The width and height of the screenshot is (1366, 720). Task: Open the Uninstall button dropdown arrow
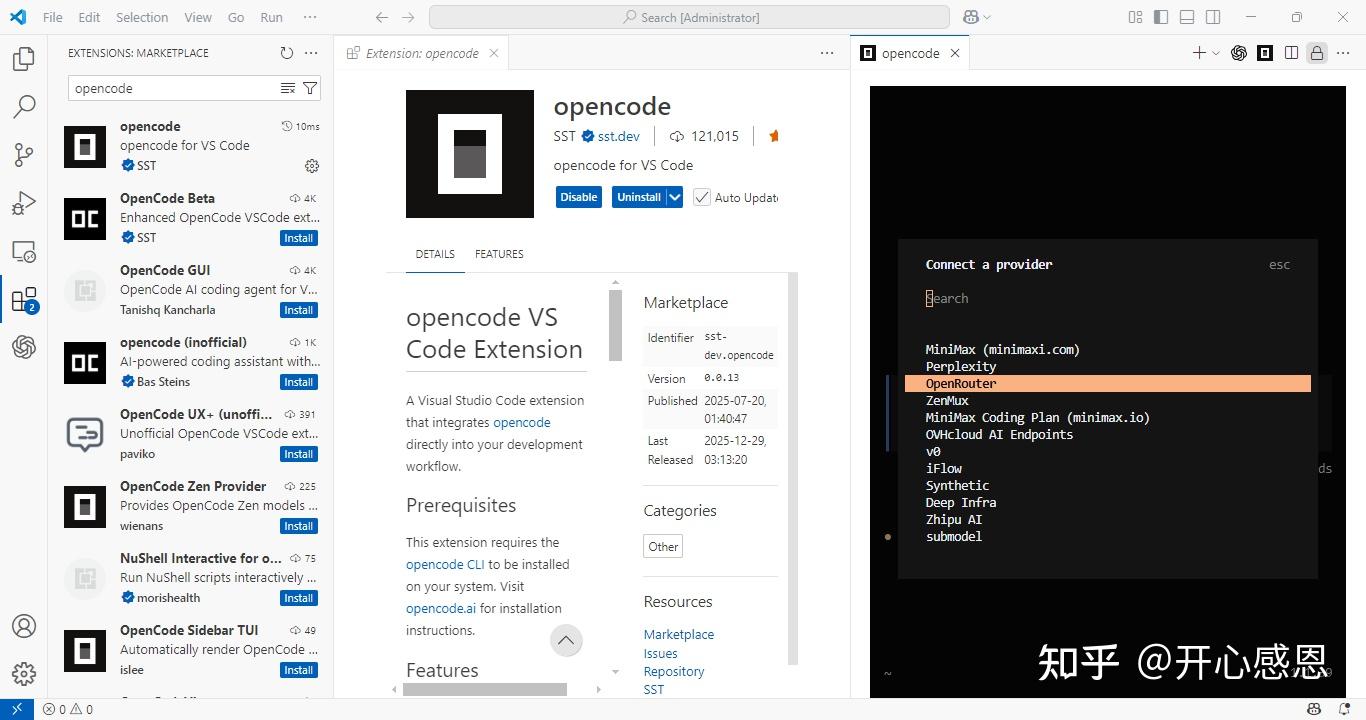(x=675, y=197)
